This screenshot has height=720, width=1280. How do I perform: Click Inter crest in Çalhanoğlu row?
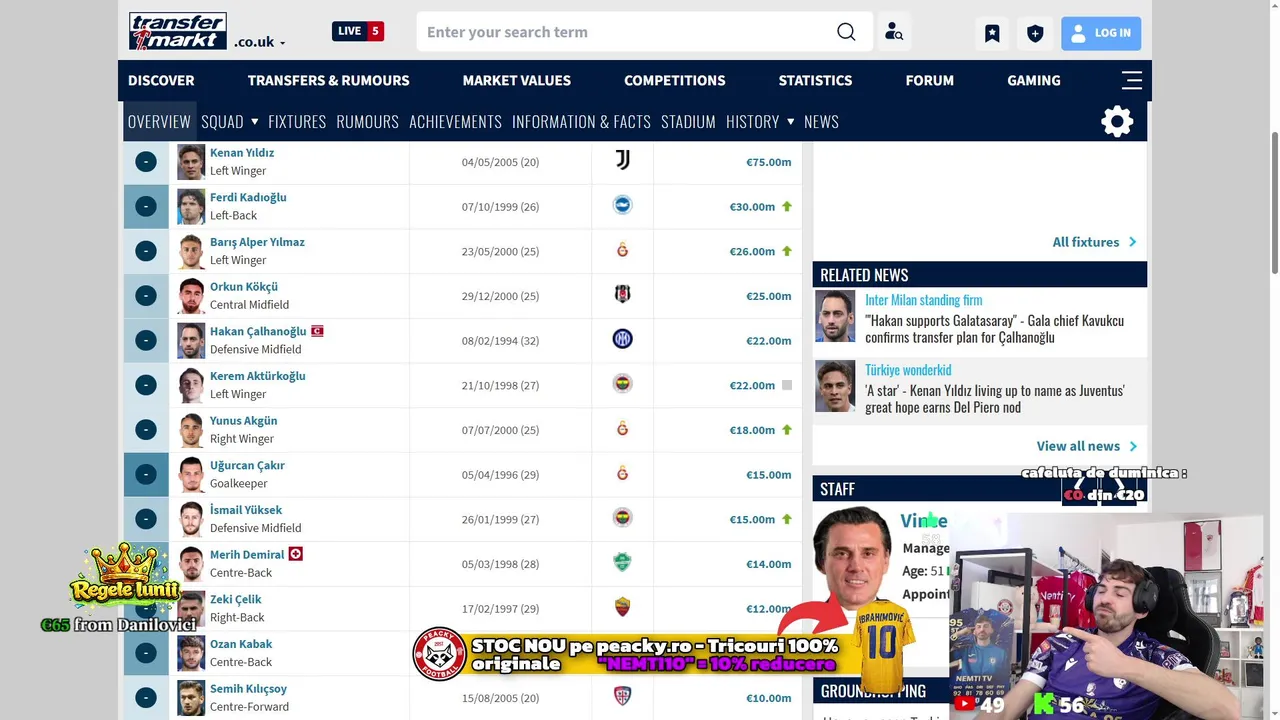[622, 339]
